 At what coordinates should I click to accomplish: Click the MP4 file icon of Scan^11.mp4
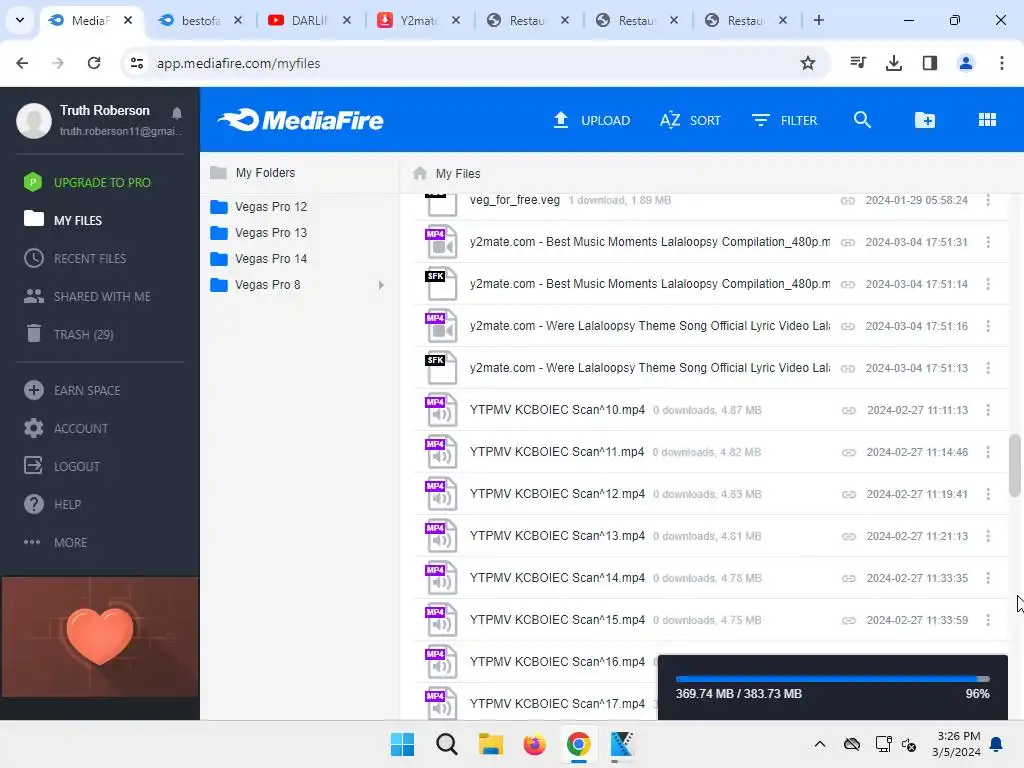coord(441,452)
